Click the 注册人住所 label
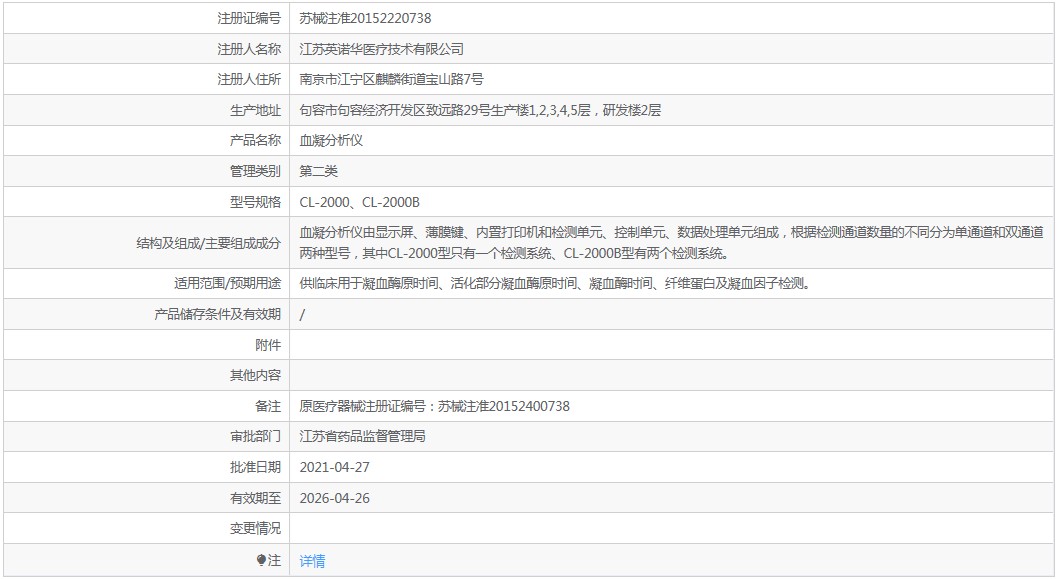This screenshot has width=1058, height=579. 249,80
